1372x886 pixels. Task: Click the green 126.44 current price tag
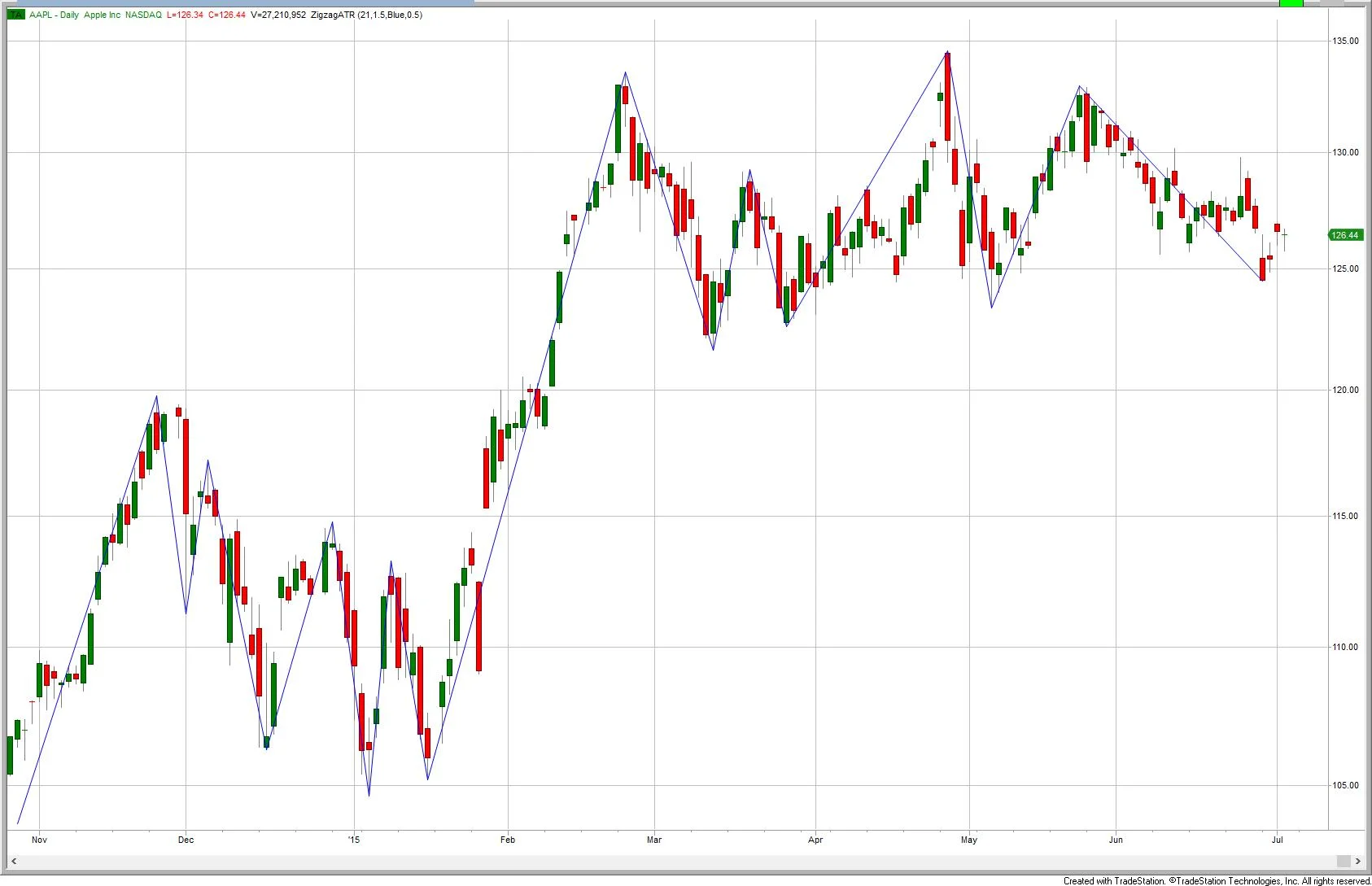1344,235
